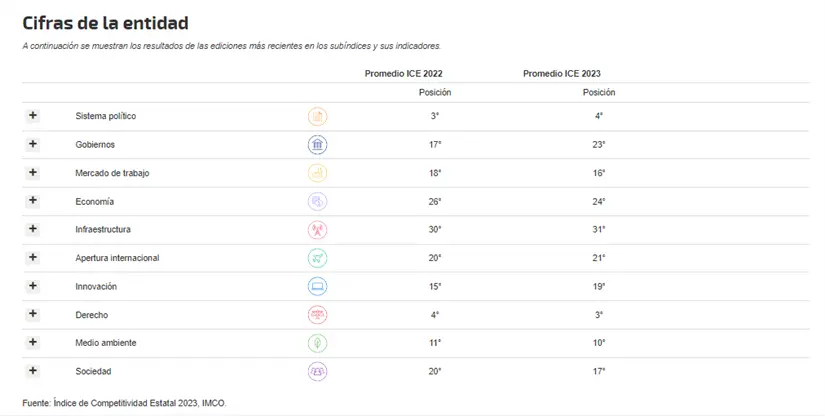Expand the Sociedad row
Image resolution: width=825 pixels, height=416 pixels.
(x=33, y=371)
